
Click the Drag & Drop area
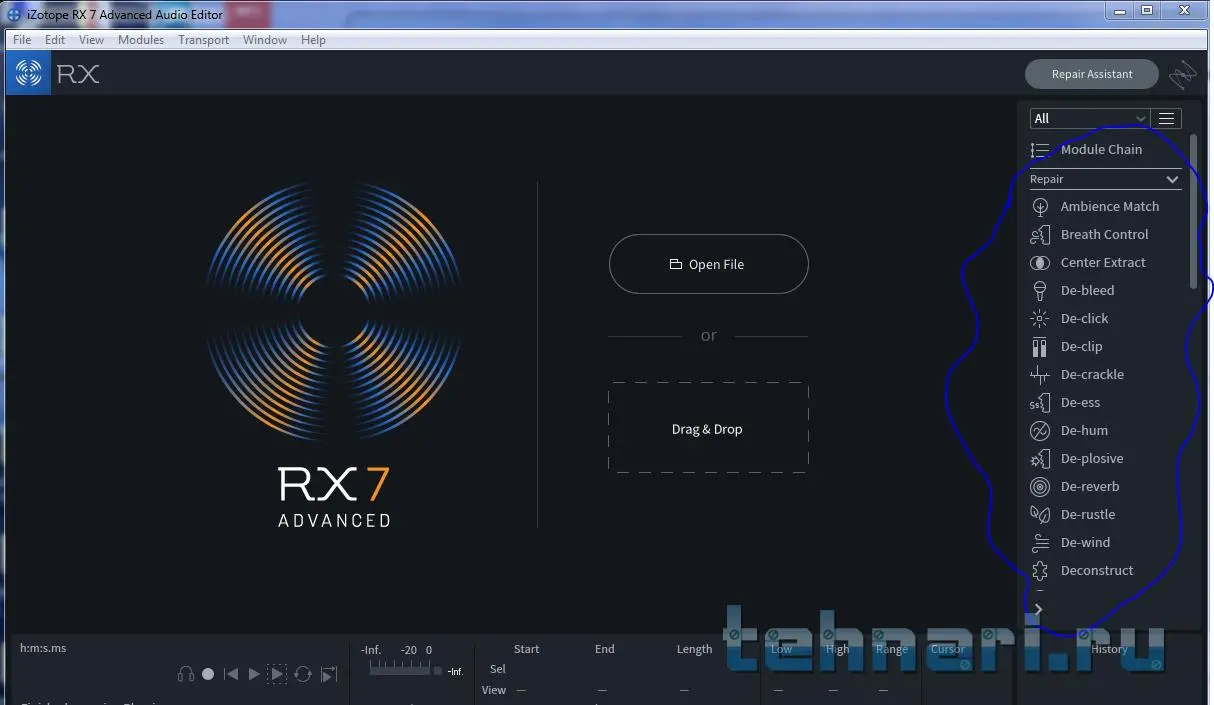coord(708,428)
